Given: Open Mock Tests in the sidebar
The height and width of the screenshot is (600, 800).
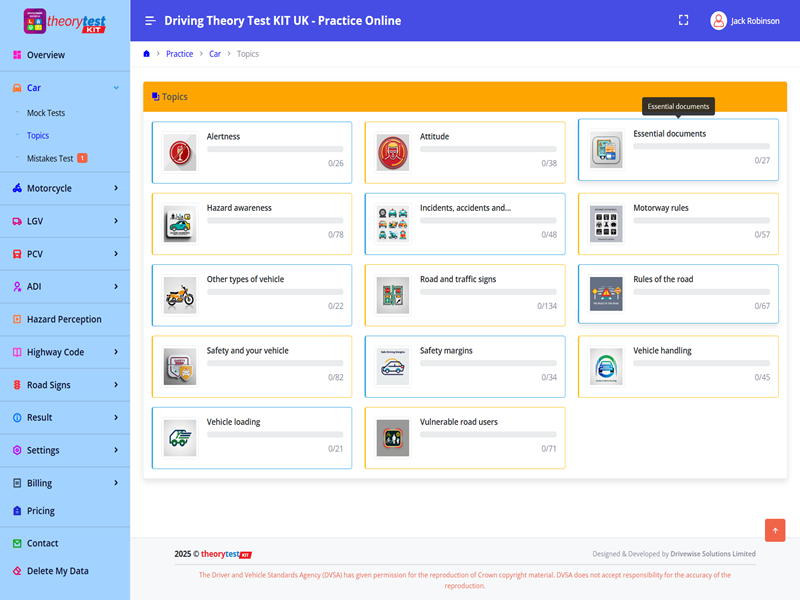Looking at the screenshot, I should click(x=46, y=113).
